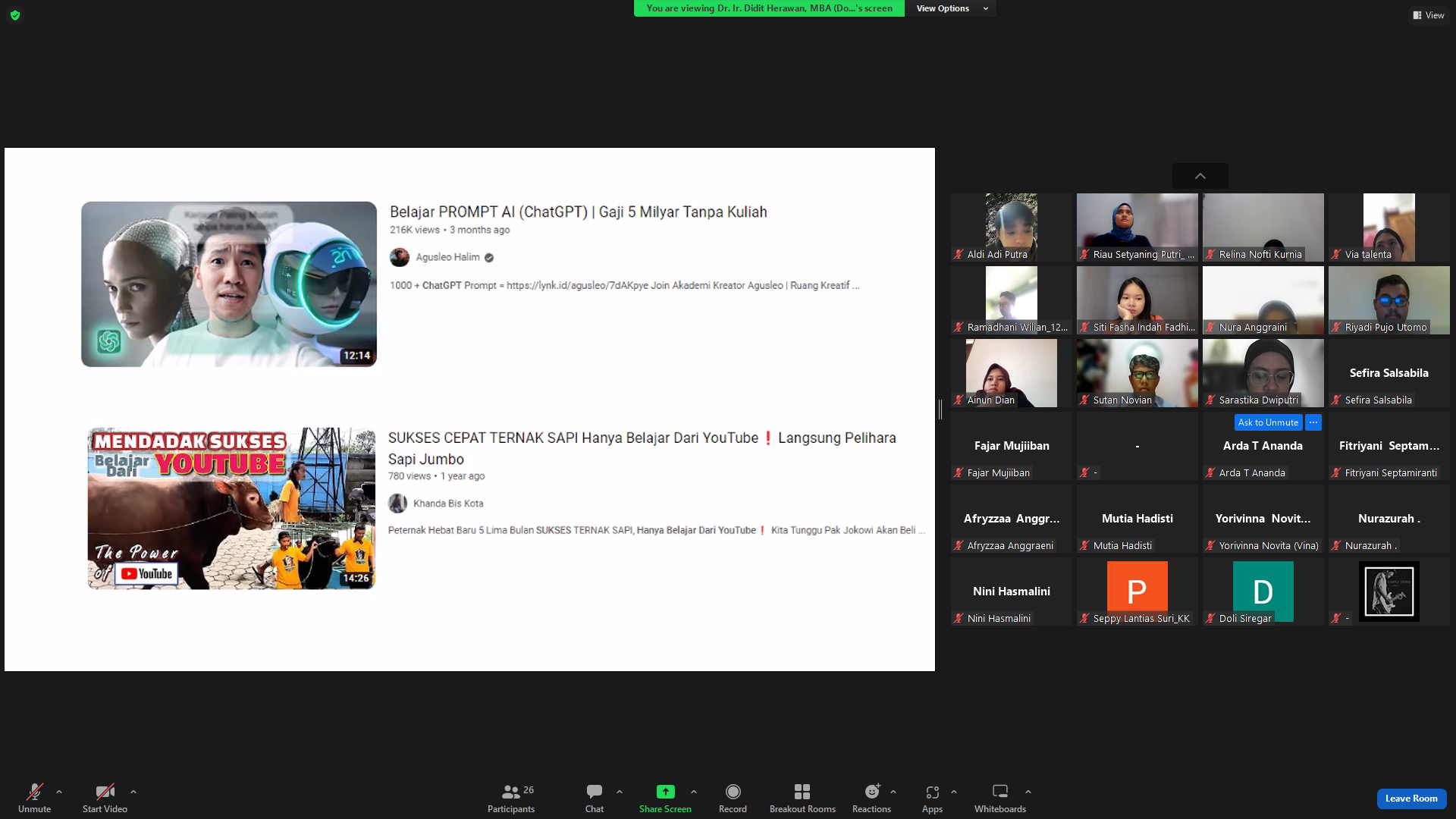Start recording with the Record icon
1456x819 pixels.
point(733,792)
